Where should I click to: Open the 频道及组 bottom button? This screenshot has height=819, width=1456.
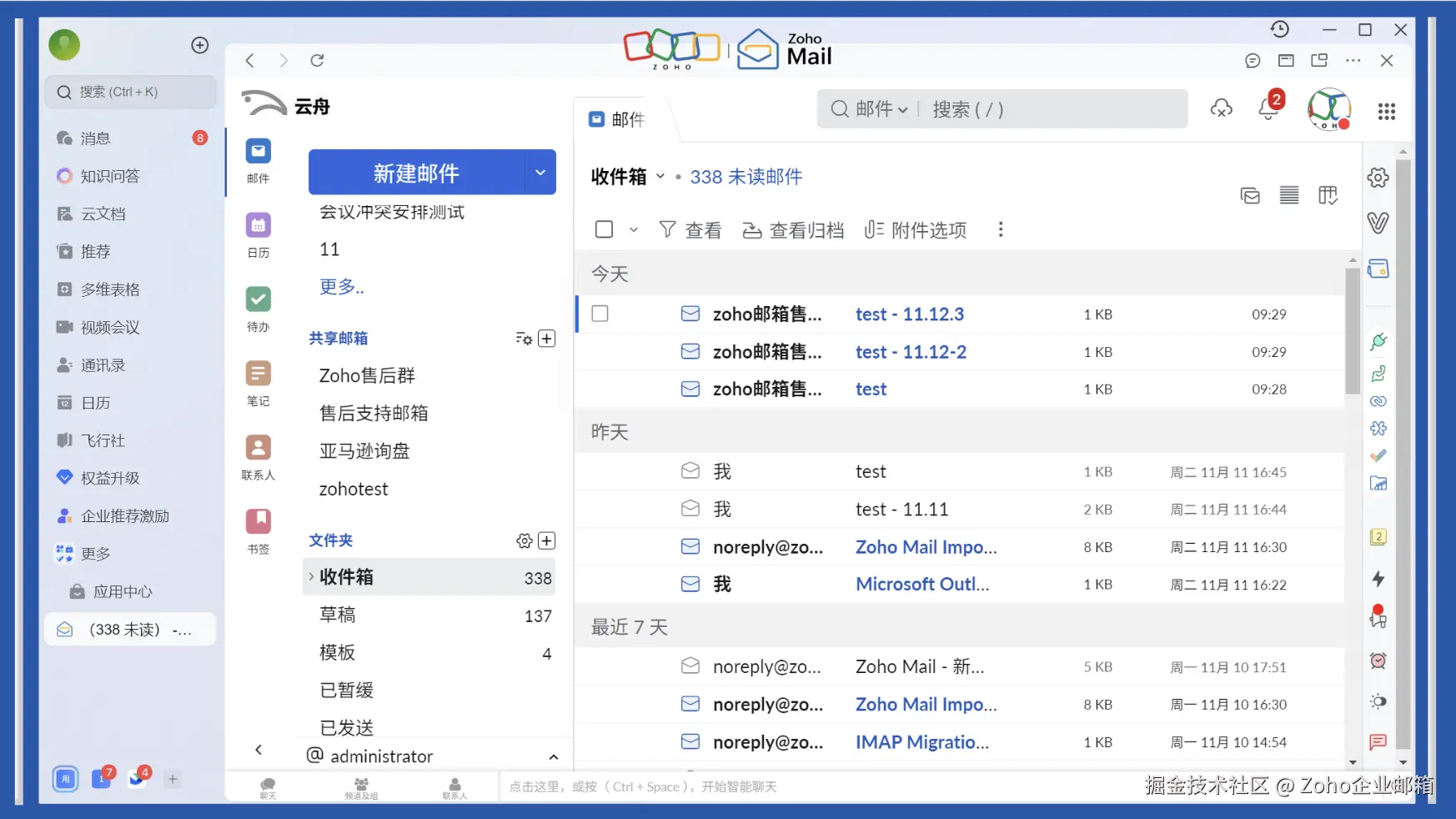click(x=361, y=788)
